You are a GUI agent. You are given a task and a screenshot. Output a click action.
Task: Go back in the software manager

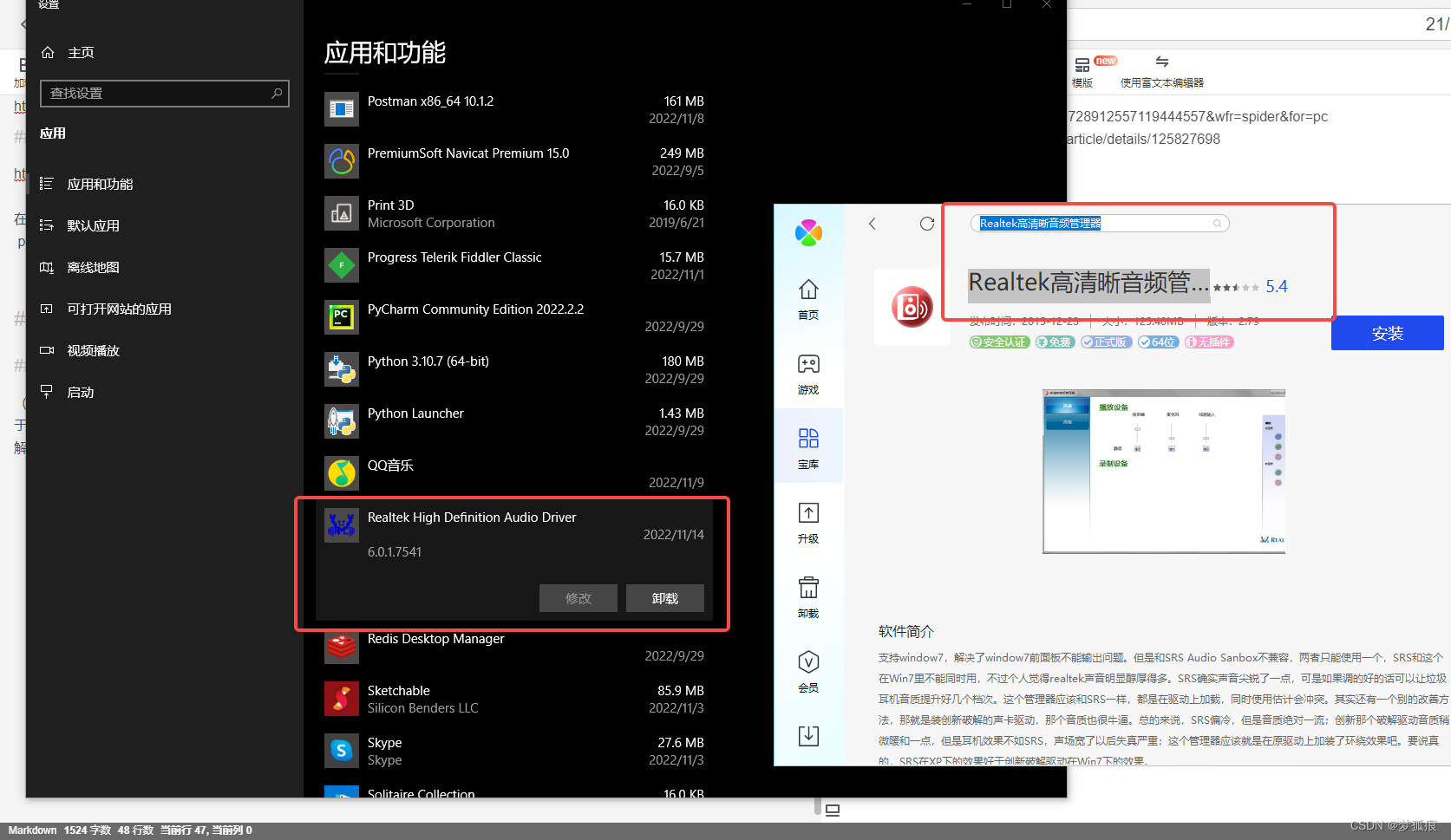coord(873,224)
